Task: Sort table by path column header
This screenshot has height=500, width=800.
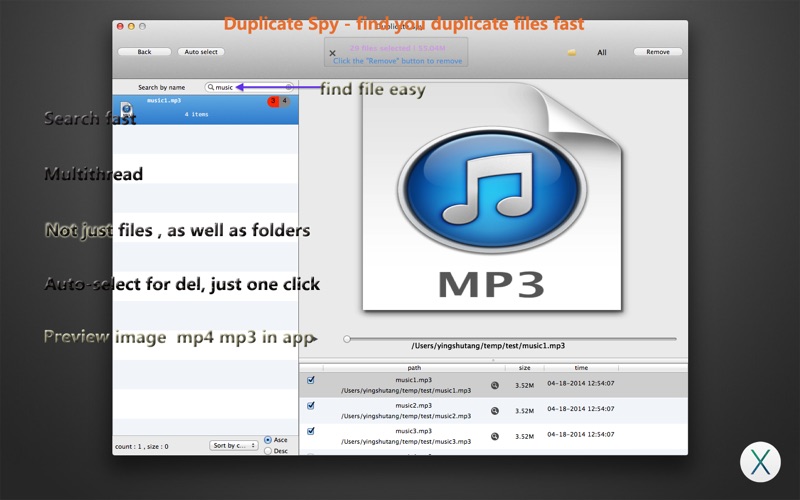Action: point(414,367)
